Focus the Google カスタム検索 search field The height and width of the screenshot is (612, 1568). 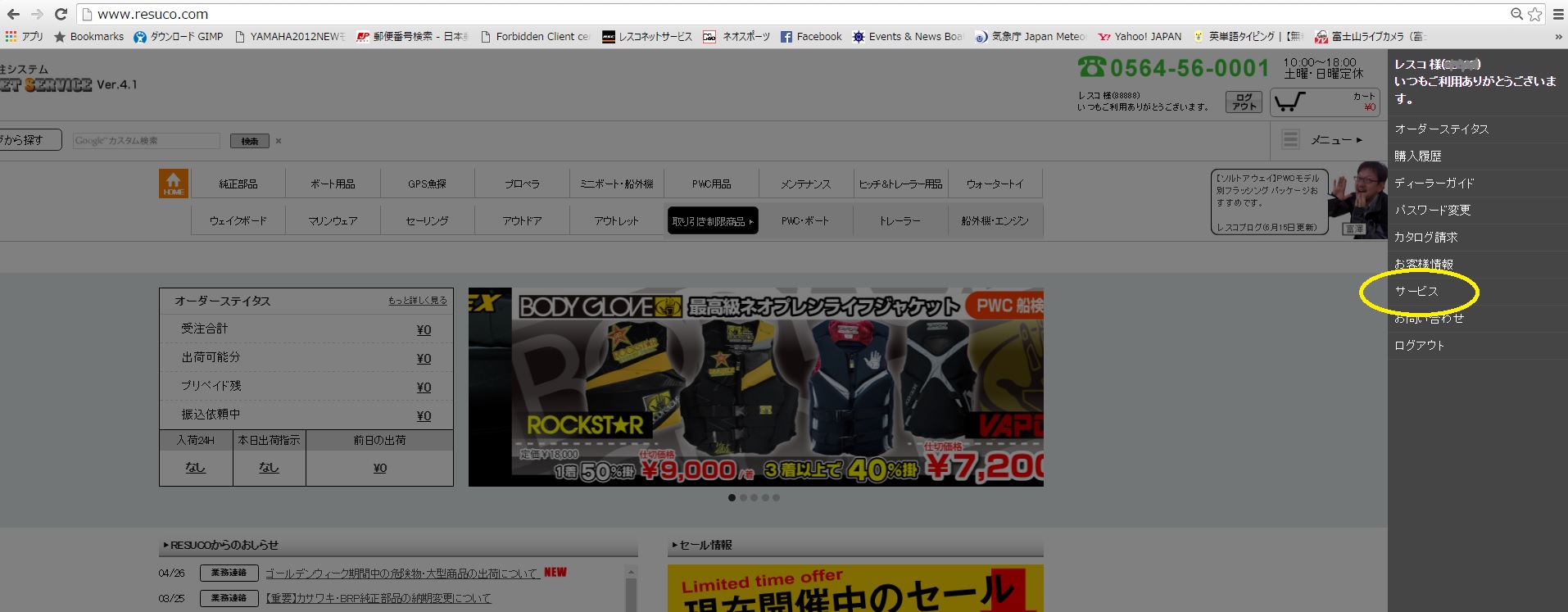(146, 141)
